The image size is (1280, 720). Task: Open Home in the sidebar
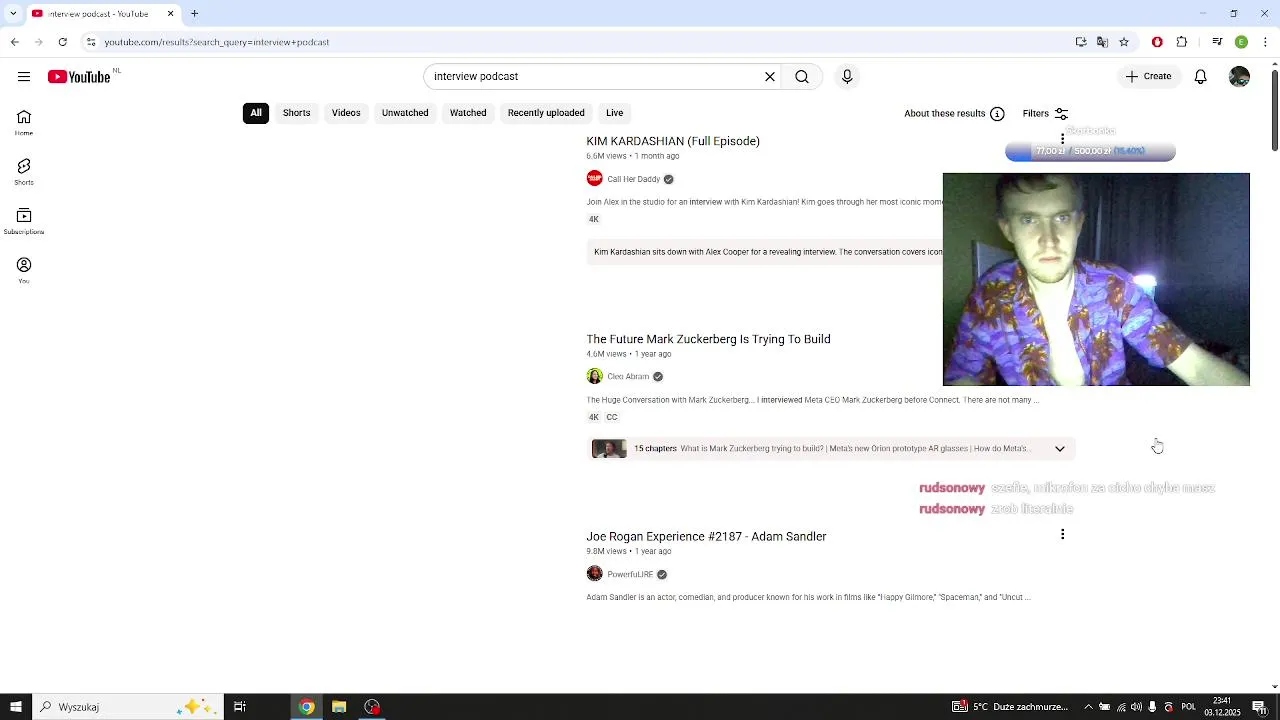click(x=24, y=123)
